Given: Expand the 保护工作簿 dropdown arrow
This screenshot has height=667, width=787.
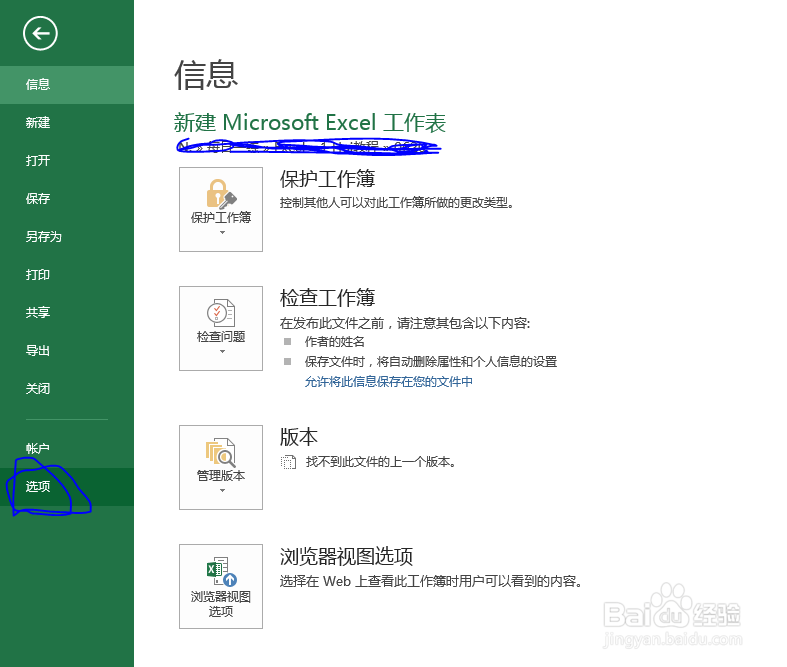Looking at the screenshot, I should pos(222,232).
